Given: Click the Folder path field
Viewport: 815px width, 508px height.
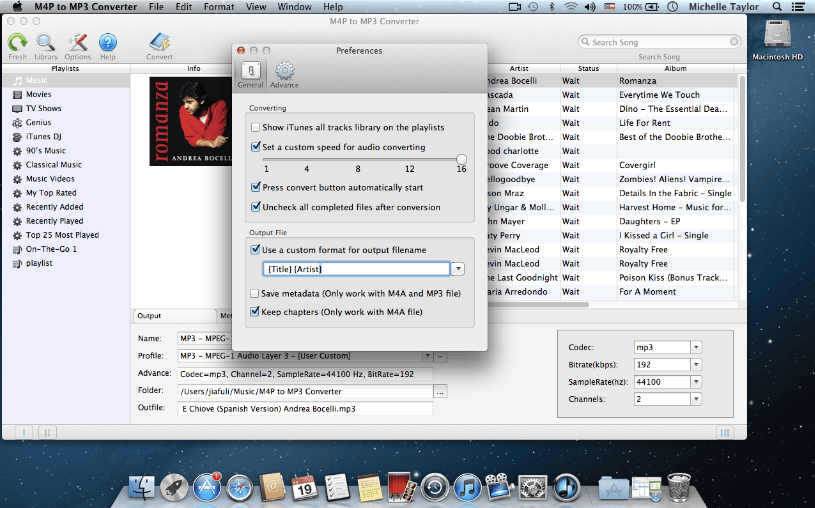Looking at the screenshot, I should (305, 392).
